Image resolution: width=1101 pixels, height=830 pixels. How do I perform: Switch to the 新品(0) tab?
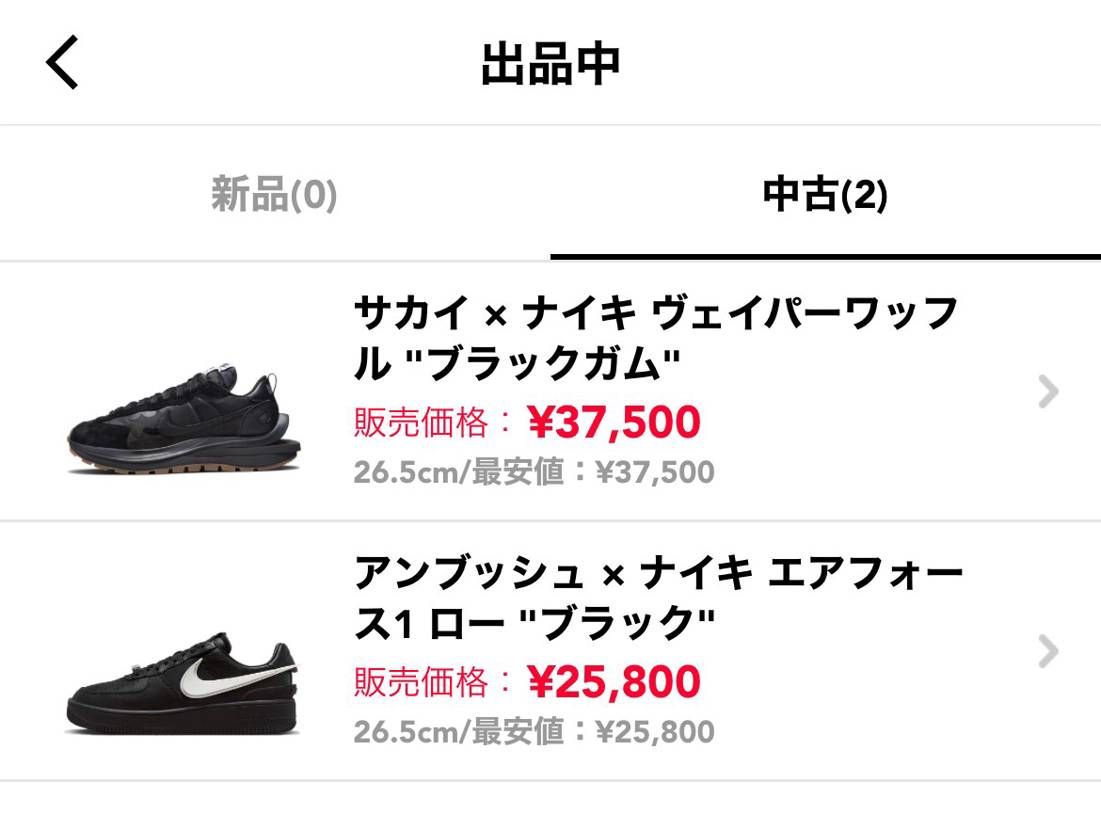275,195
